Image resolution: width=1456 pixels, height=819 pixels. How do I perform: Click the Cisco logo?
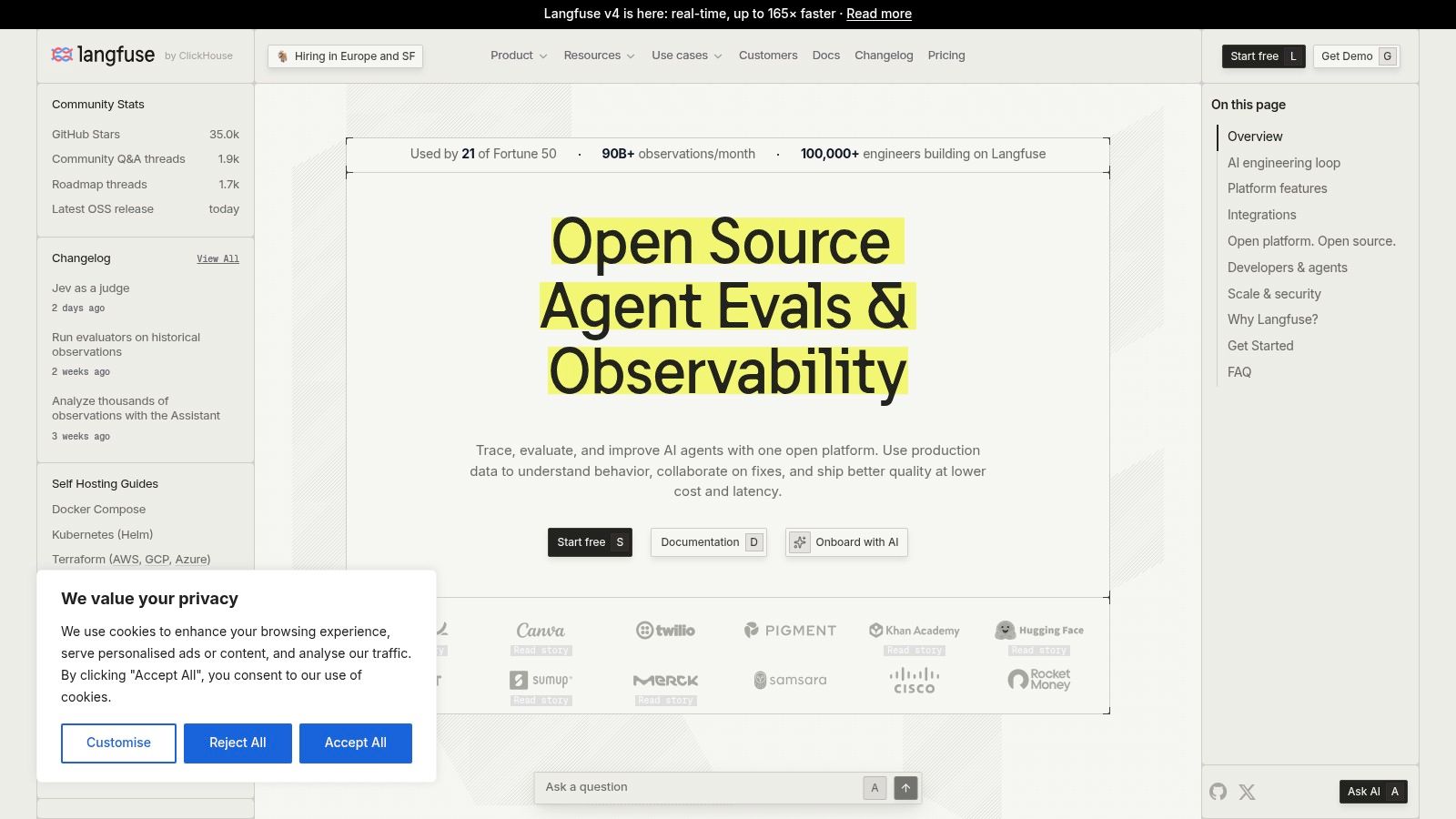tap(914, 680)
